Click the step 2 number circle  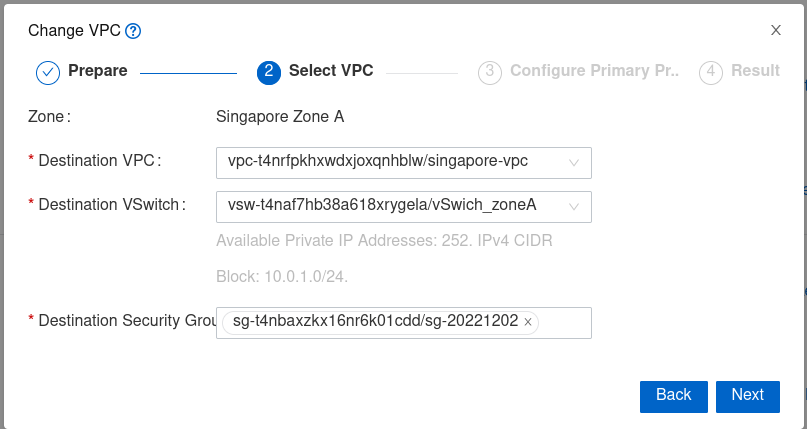coord(268,72)
